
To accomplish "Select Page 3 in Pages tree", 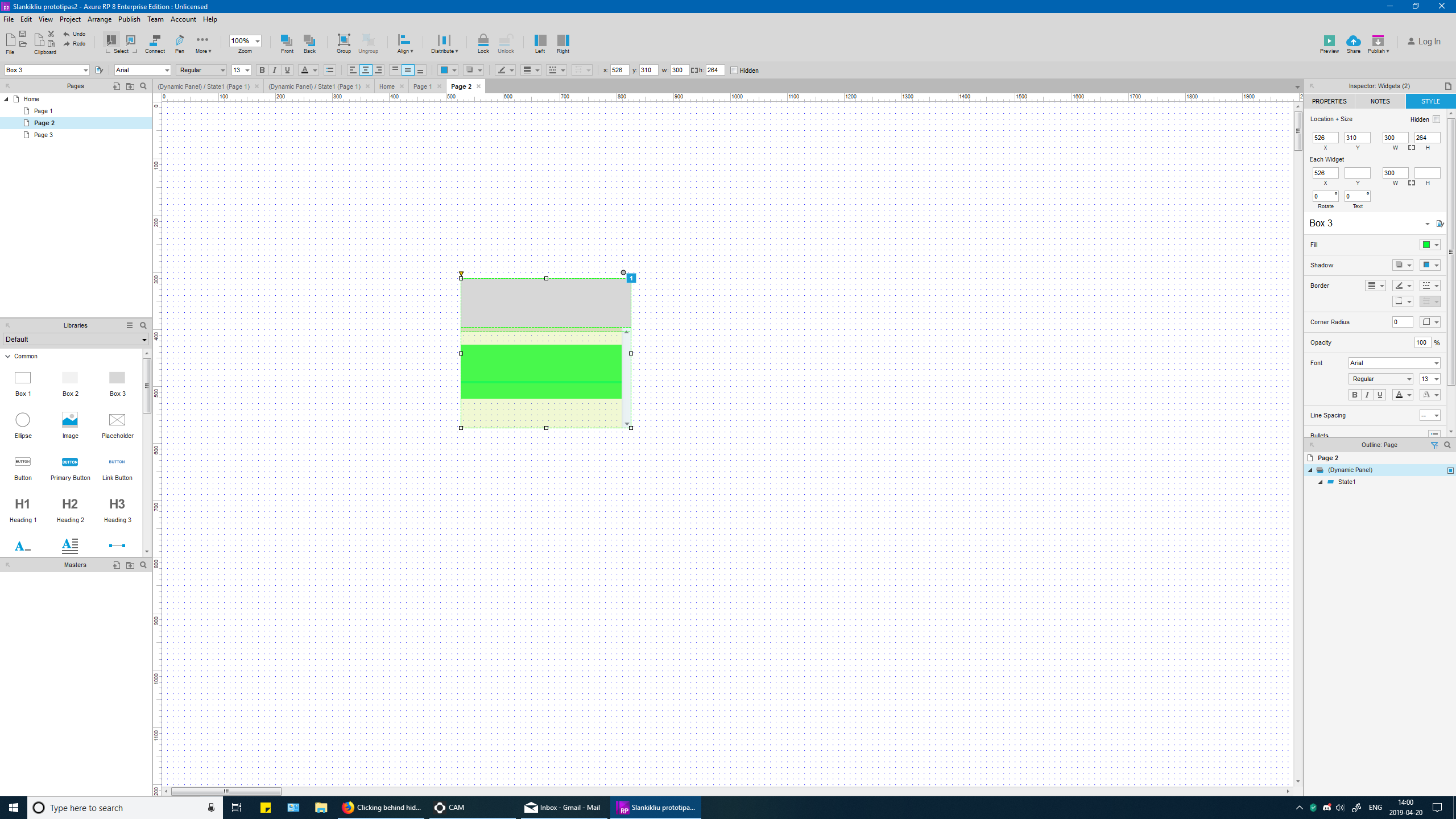I will tap(43, 135).
